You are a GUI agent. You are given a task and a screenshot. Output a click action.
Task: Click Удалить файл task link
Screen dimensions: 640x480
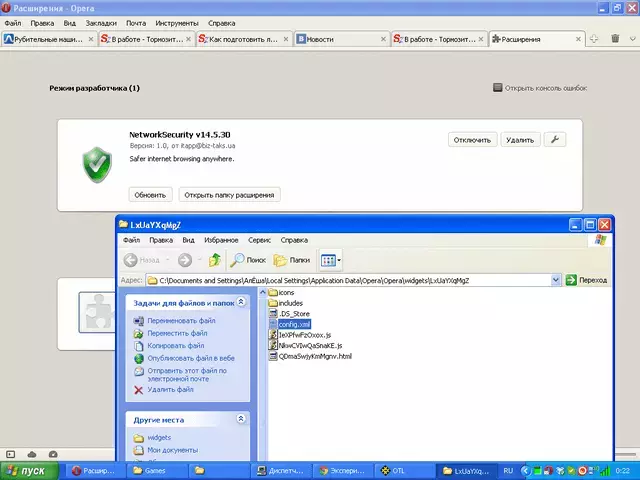[x=170, y=389]
